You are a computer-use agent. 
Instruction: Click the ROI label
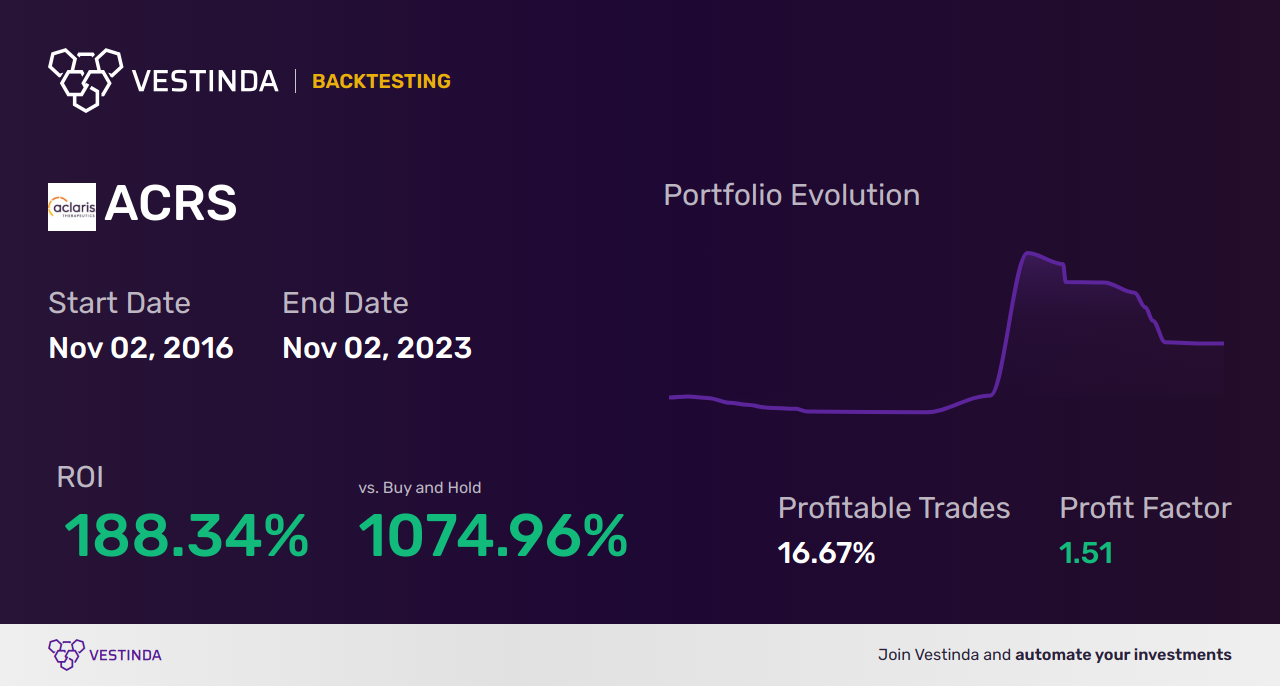coord(80,477)
